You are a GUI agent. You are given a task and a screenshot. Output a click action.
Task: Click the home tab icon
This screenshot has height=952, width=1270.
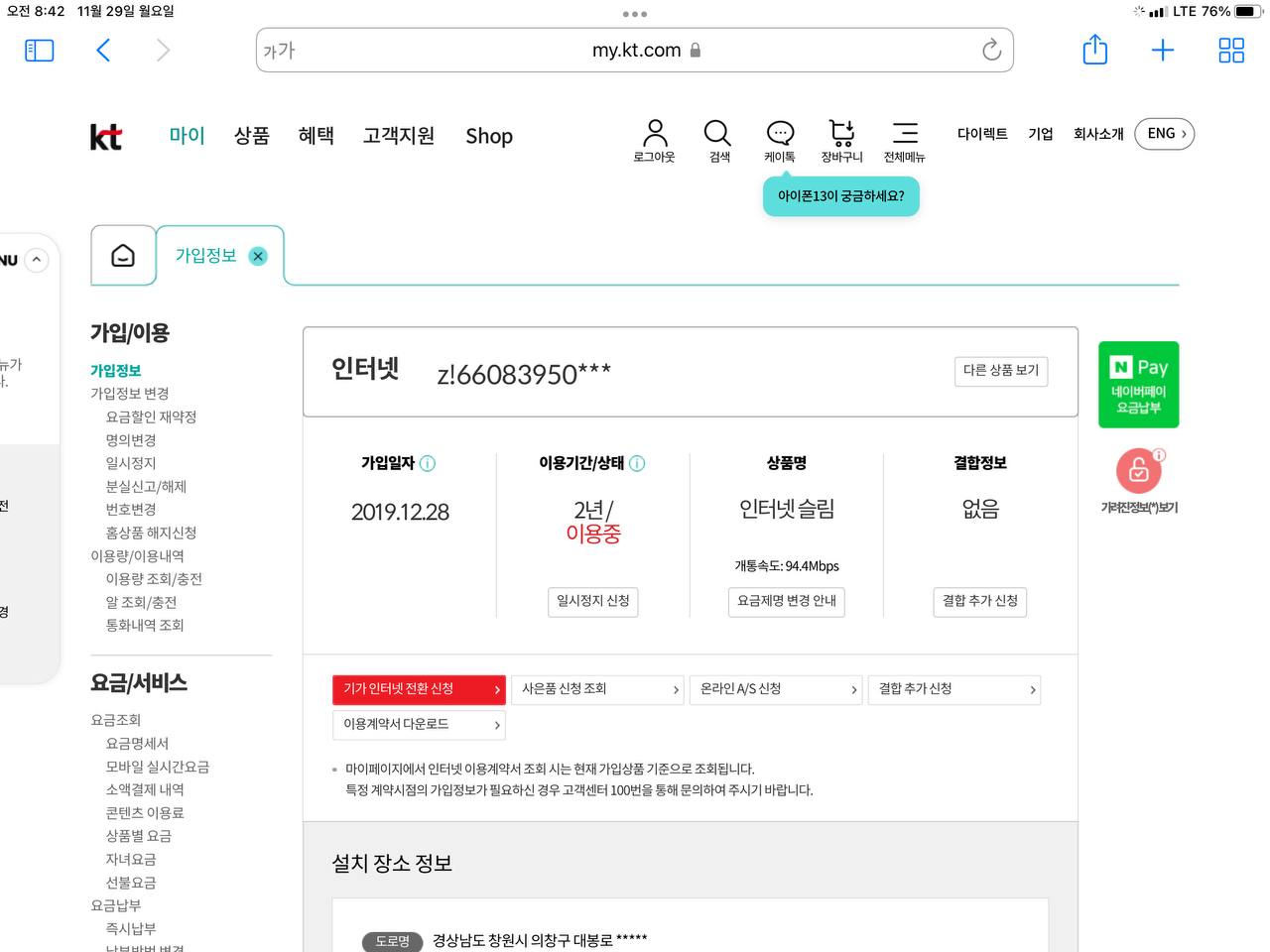pyautogui.click(x=123, y=256)
